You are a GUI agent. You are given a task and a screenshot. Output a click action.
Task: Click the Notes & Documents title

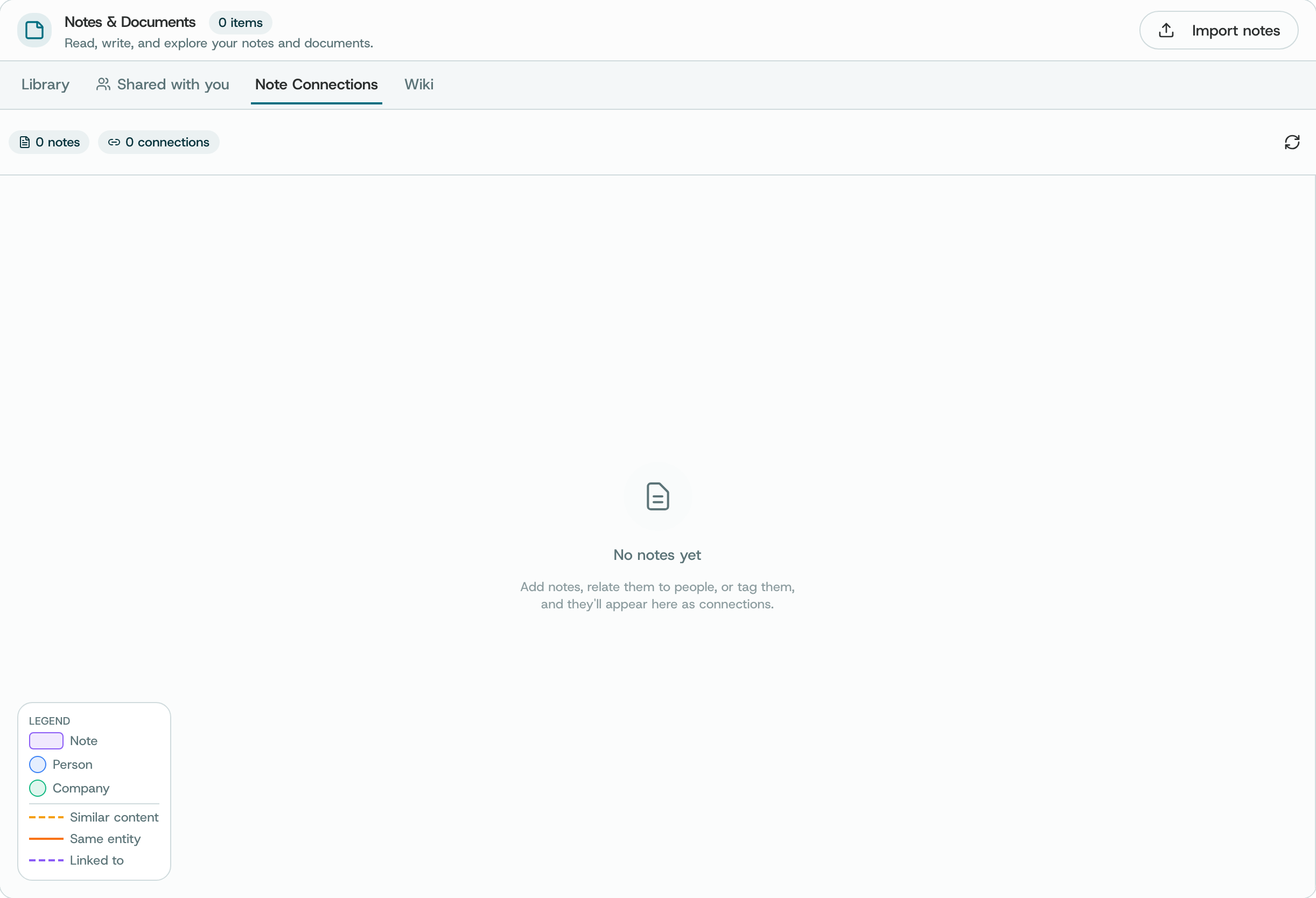click(130, 22)
